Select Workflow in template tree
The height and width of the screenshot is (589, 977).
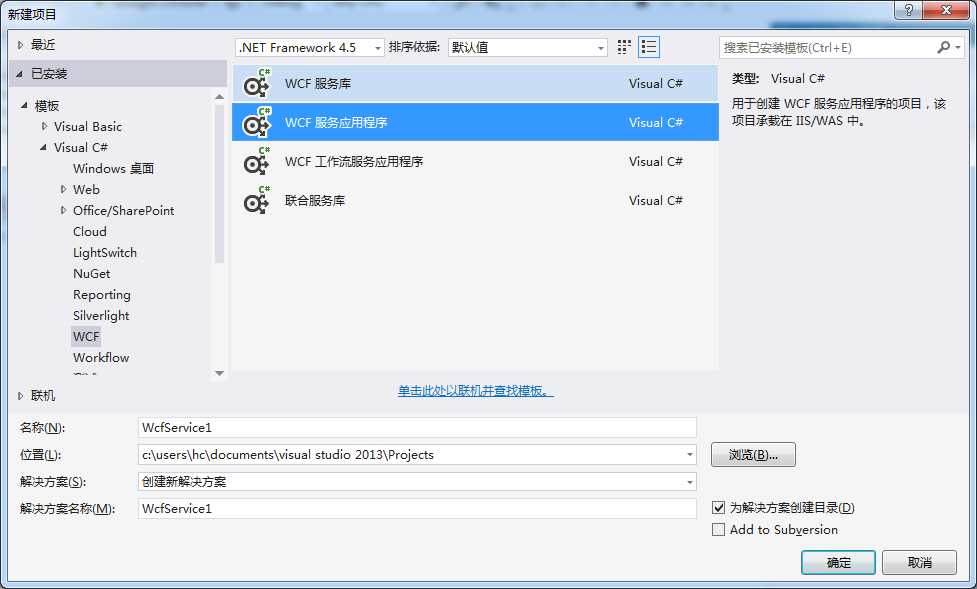click(101, 358)
